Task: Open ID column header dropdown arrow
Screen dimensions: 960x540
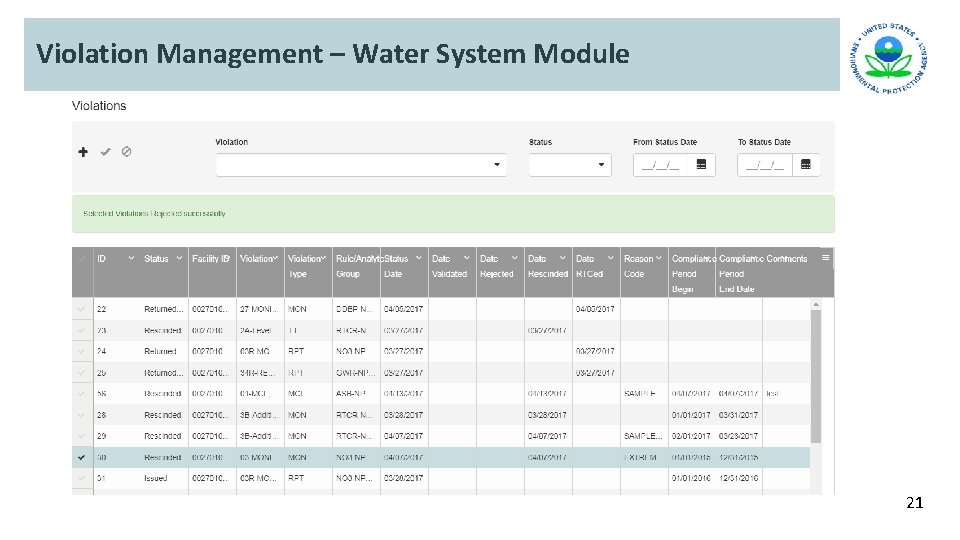Action: (131, 258)
